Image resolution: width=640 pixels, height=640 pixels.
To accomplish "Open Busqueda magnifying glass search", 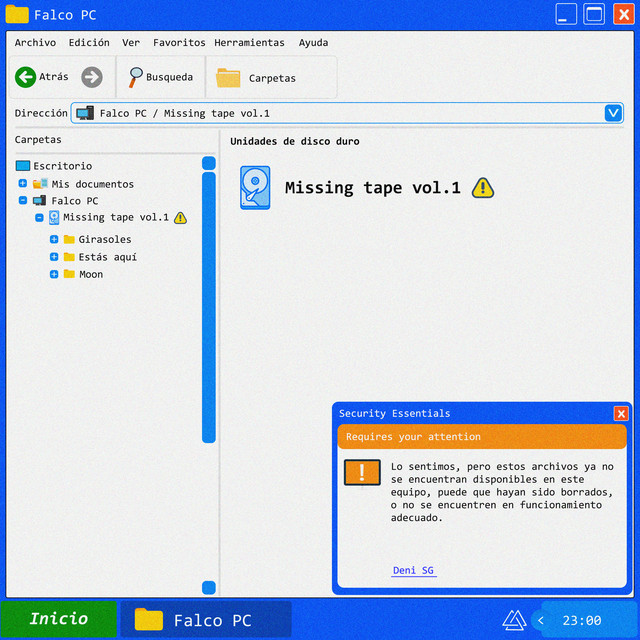I will [x=136, y=77].
